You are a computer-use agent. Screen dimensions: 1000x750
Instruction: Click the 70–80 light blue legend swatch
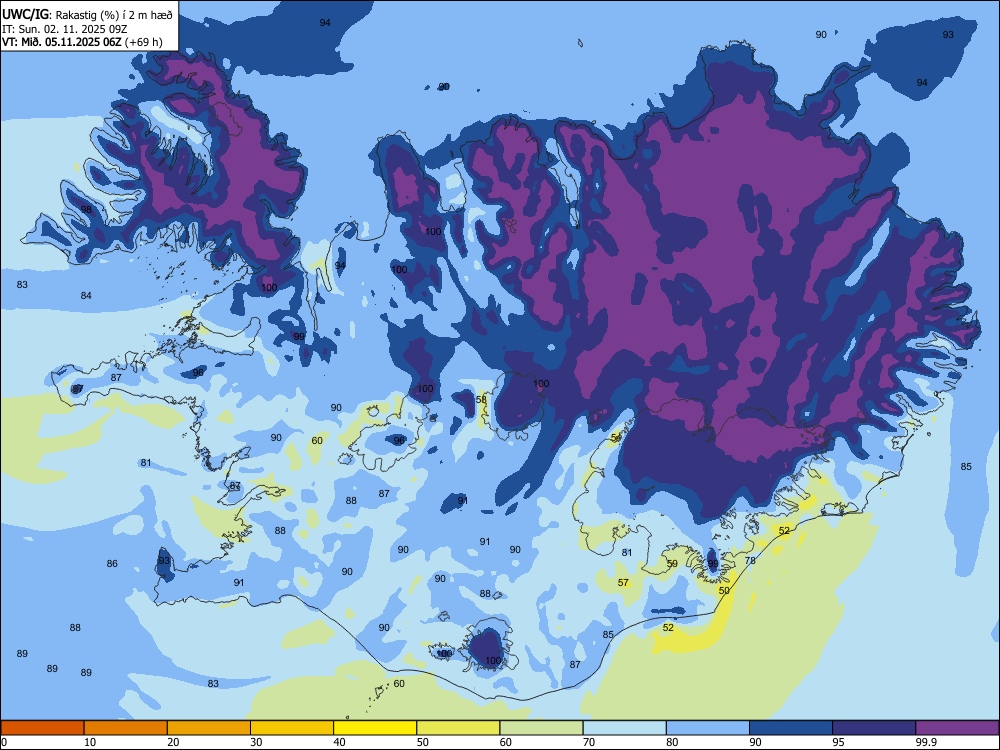coord(624,728)
